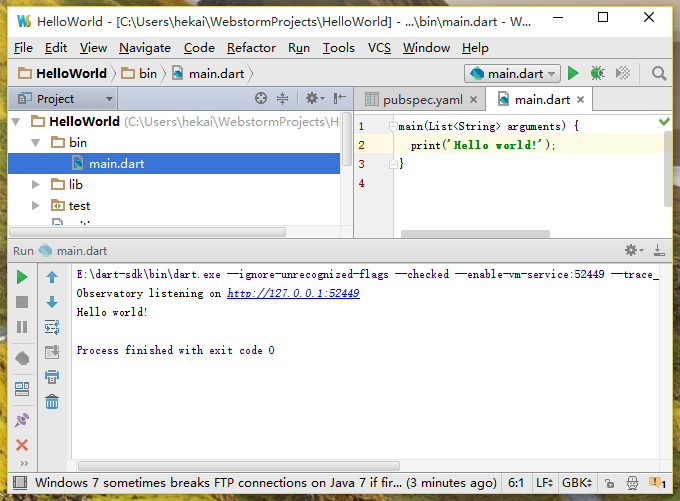
Task: Toggle soft wraps in console
Action: 52,327
